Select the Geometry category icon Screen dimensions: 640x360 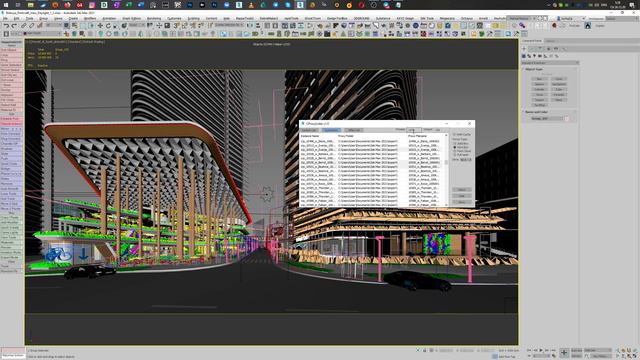click(524, 56)
